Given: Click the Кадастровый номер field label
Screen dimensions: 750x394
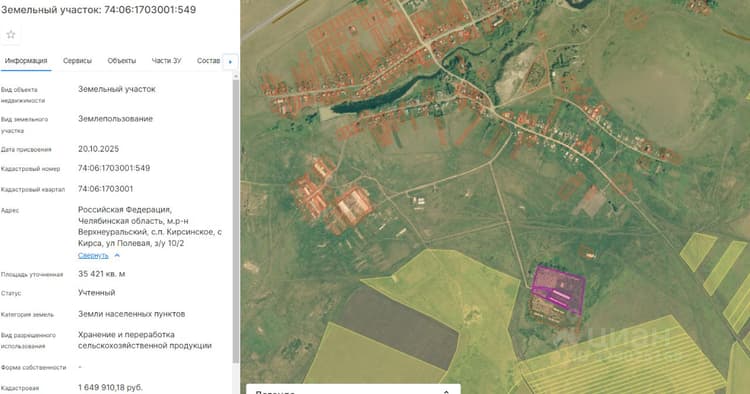Looking at the screenshot, I should (x=31, y=169).
